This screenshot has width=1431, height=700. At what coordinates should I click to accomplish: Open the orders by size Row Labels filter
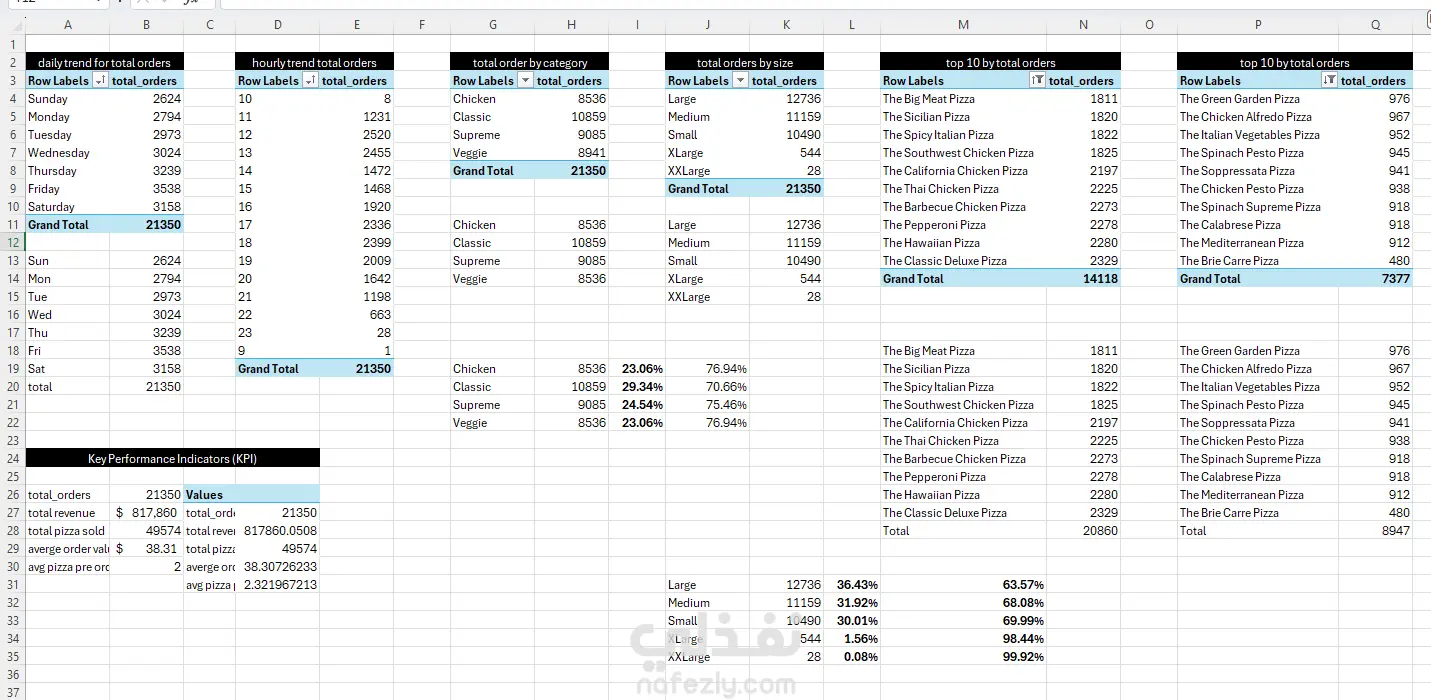[x=740, y=81]
